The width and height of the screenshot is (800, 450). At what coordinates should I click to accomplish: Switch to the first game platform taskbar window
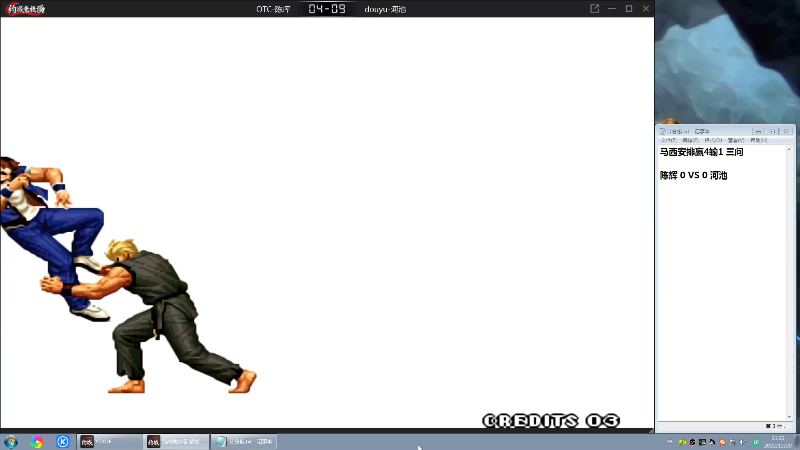[x=109, y=442]
